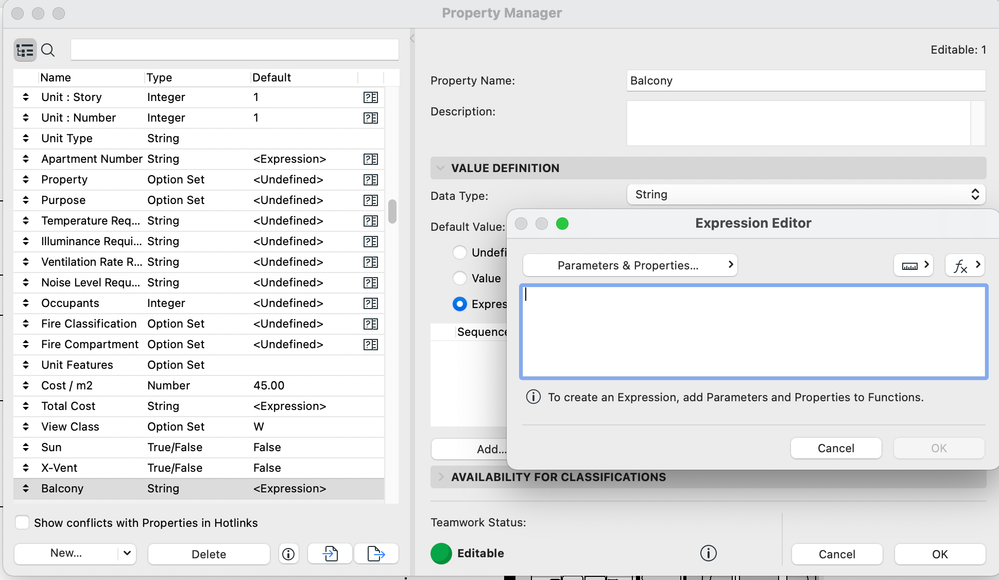Select the Fire Compartment row
The image size is (999, 580).
tap(199, 345)
